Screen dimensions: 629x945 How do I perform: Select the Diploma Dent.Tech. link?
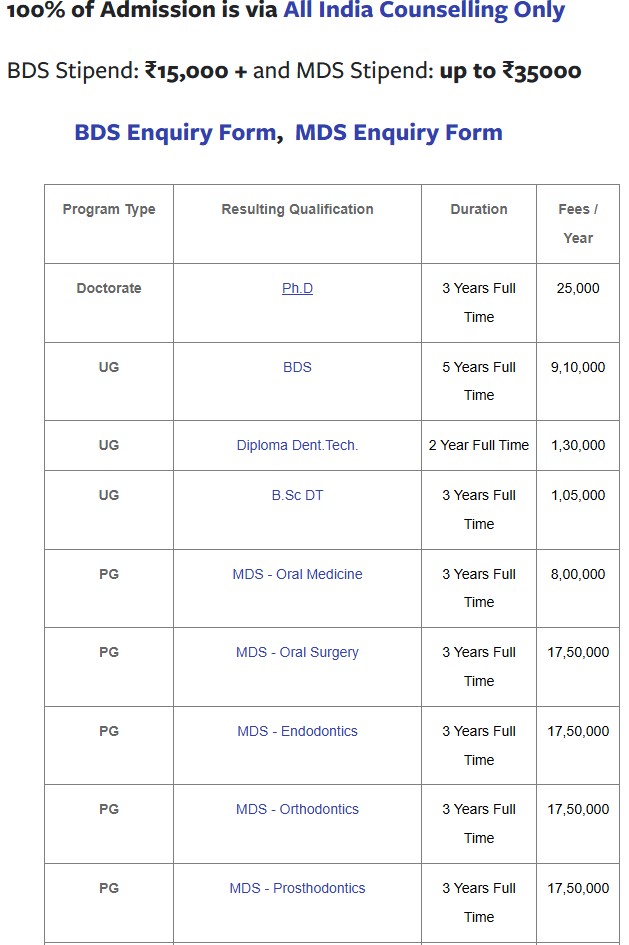[x=297, y=445]
